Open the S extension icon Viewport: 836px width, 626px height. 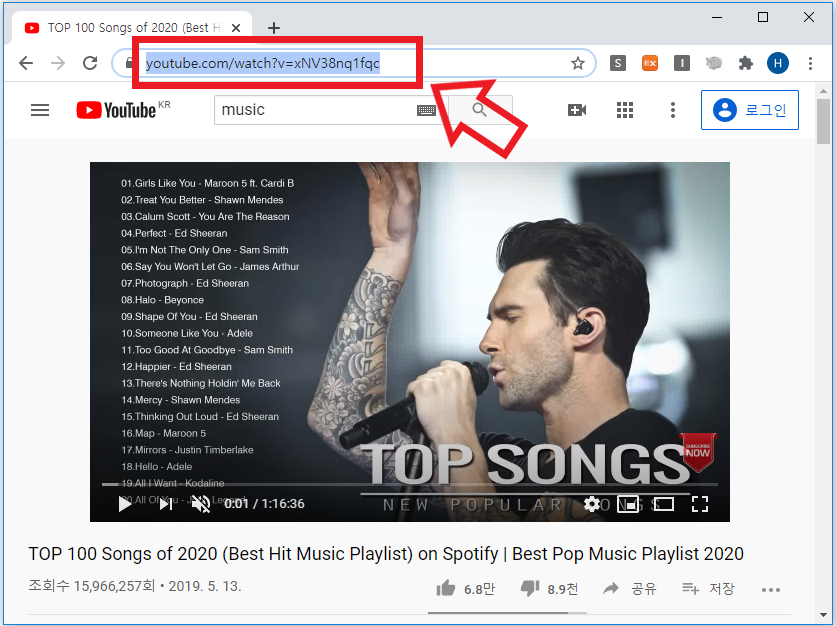tap(617, 63)
